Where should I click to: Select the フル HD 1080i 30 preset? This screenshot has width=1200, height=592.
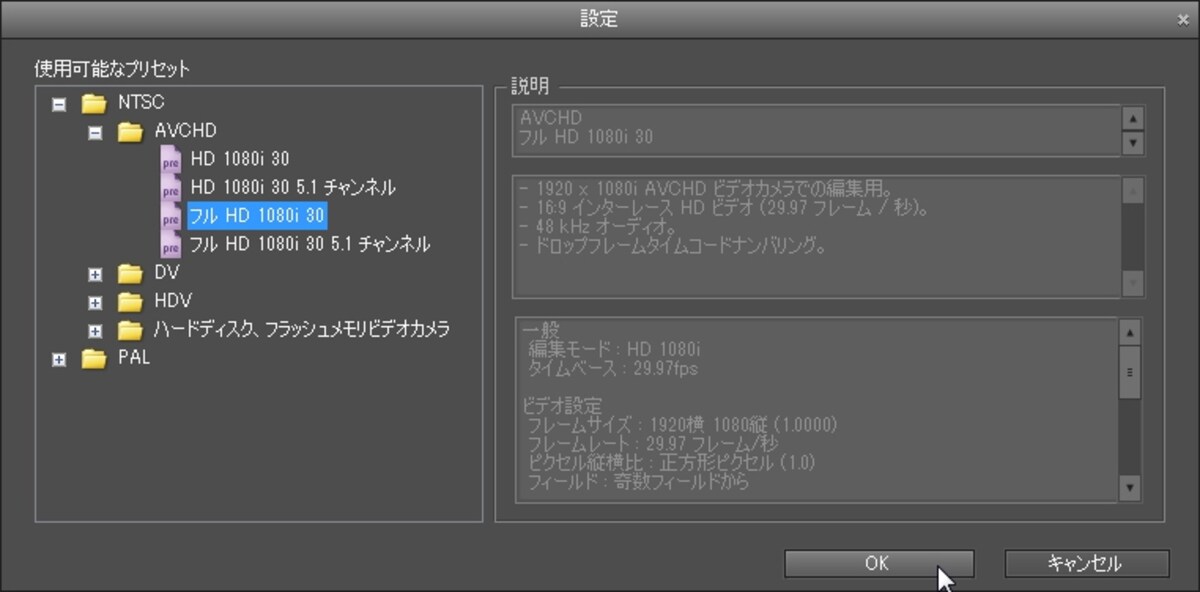click(257, 215)
